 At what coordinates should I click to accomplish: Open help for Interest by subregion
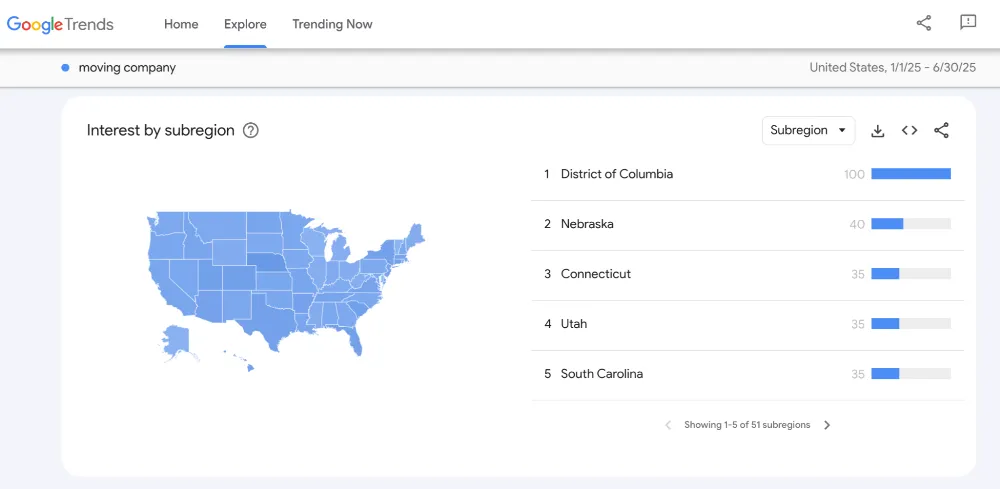(251, 131)
